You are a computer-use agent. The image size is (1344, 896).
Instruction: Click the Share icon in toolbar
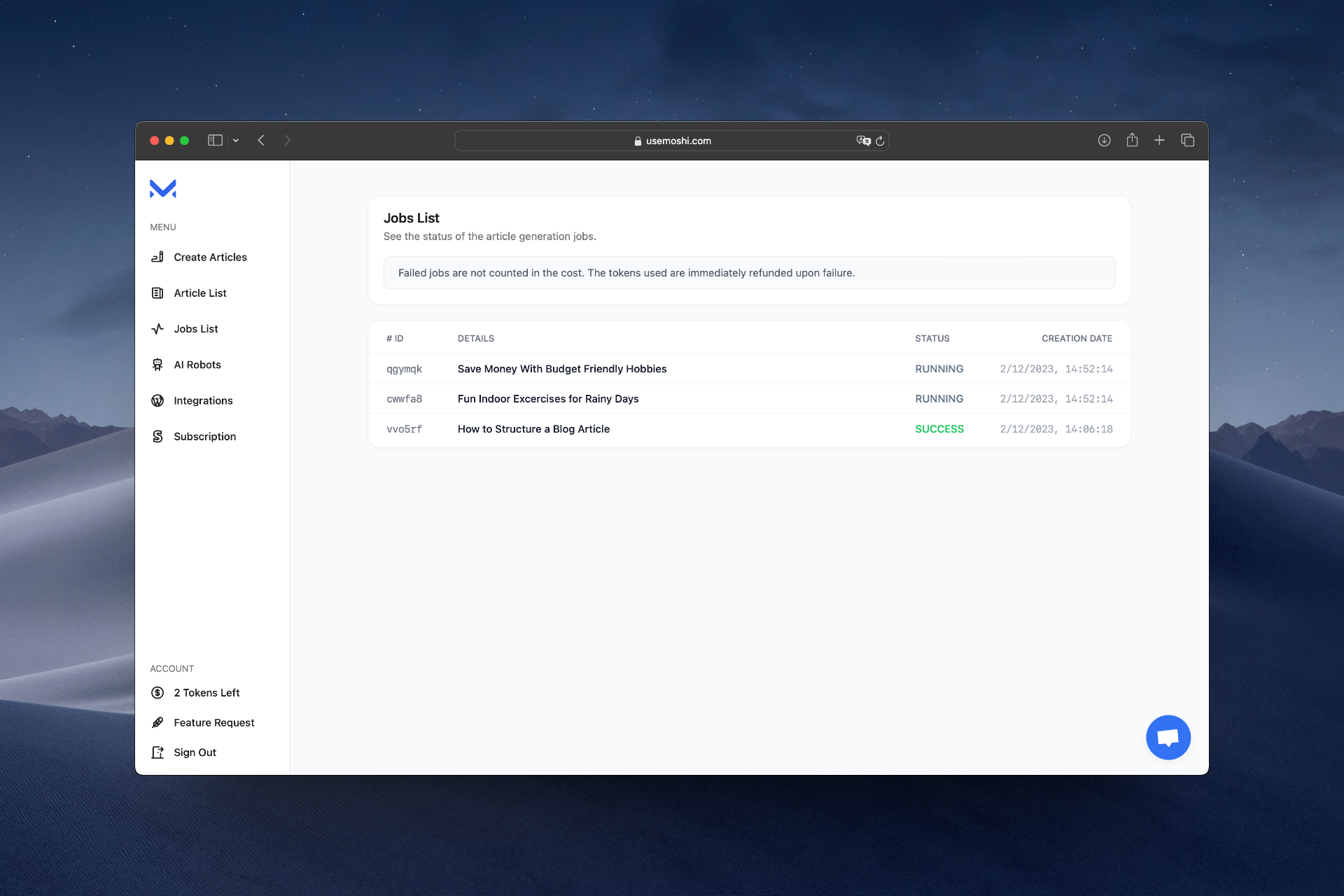click(1132, 141)
